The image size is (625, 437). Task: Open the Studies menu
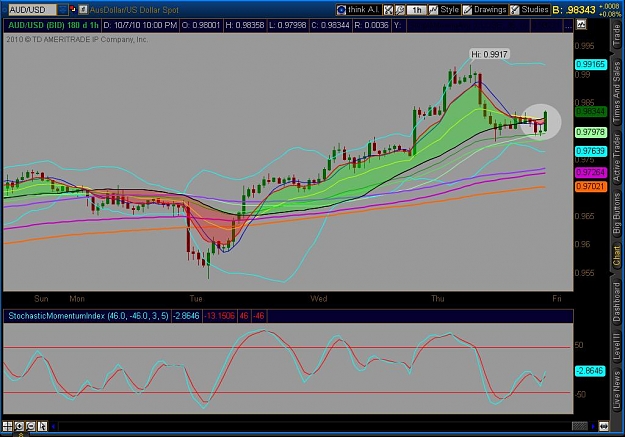529,10
